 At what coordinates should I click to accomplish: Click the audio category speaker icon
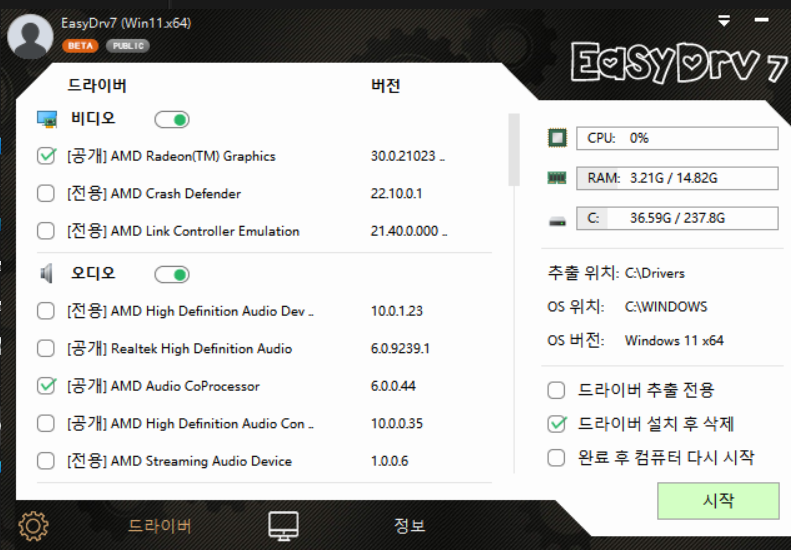[46, 274]
